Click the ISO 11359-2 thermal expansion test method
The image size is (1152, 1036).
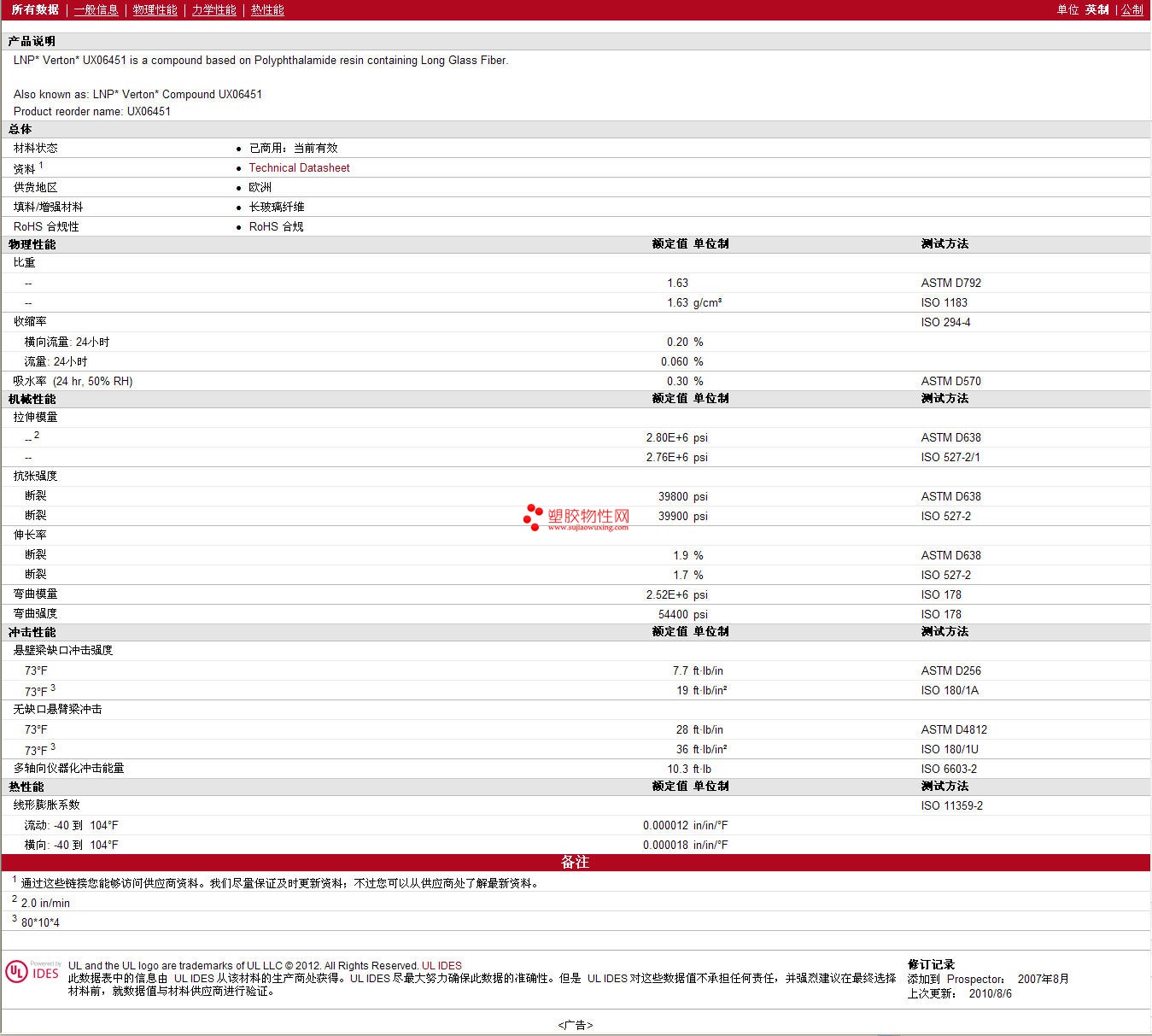pyautogui.click(x=952, y=805)
